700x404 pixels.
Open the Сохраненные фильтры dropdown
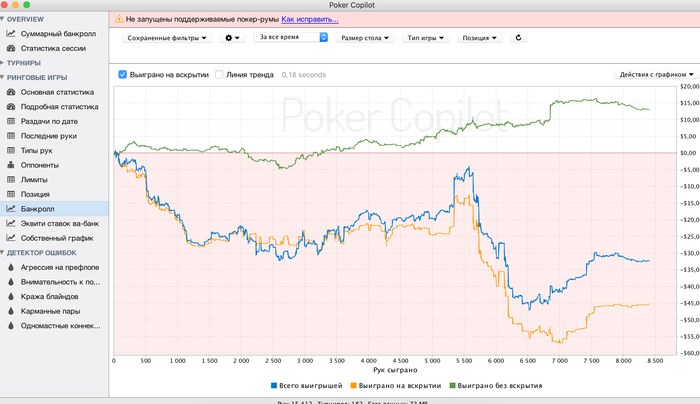167,38
